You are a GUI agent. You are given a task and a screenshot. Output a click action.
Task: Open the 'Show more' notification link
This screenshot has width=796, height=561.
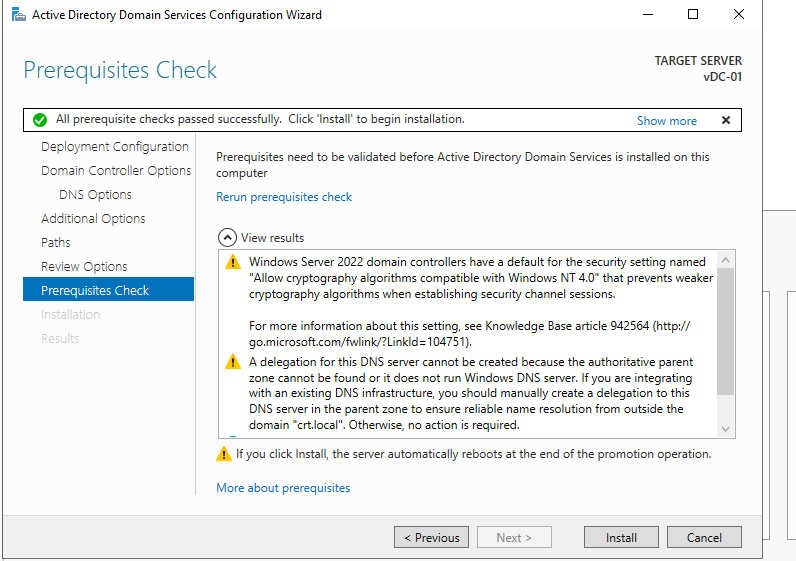click(667, 121)
